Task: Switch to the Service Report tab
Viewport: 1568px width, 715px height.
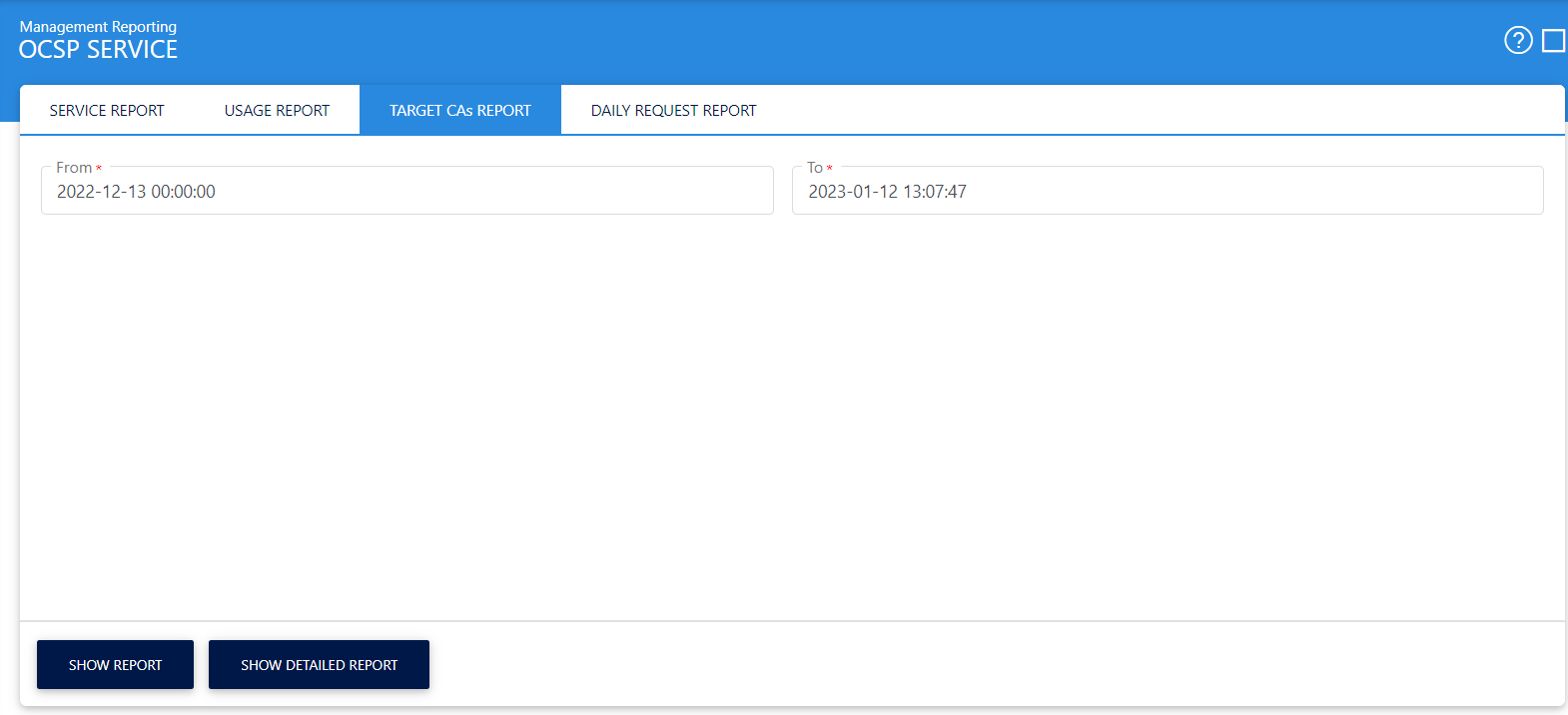Action: (x=107, y=110)
